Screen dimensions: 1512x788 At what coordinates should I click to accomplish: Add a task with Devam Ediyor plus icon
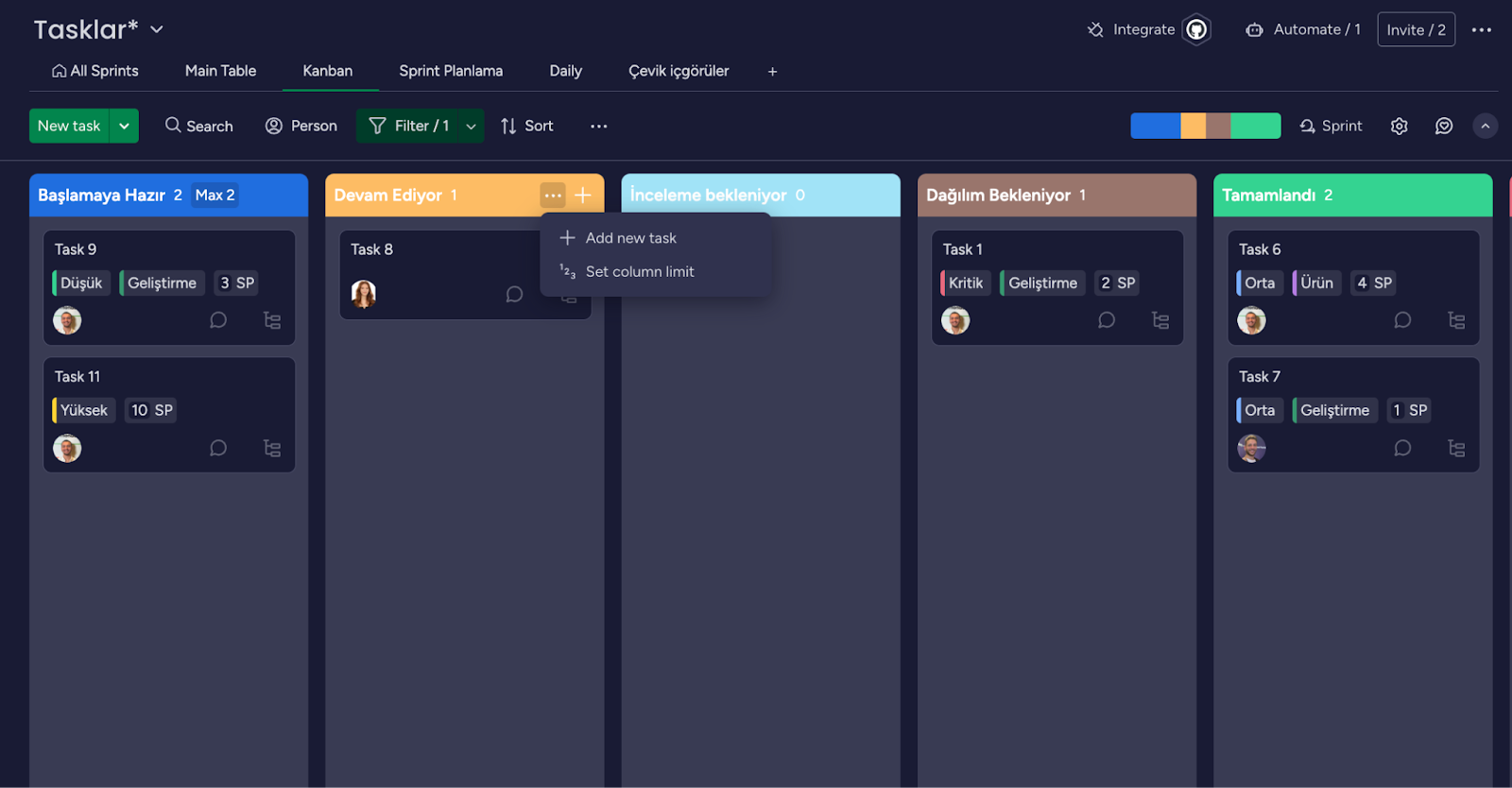(x=583, y=196)
